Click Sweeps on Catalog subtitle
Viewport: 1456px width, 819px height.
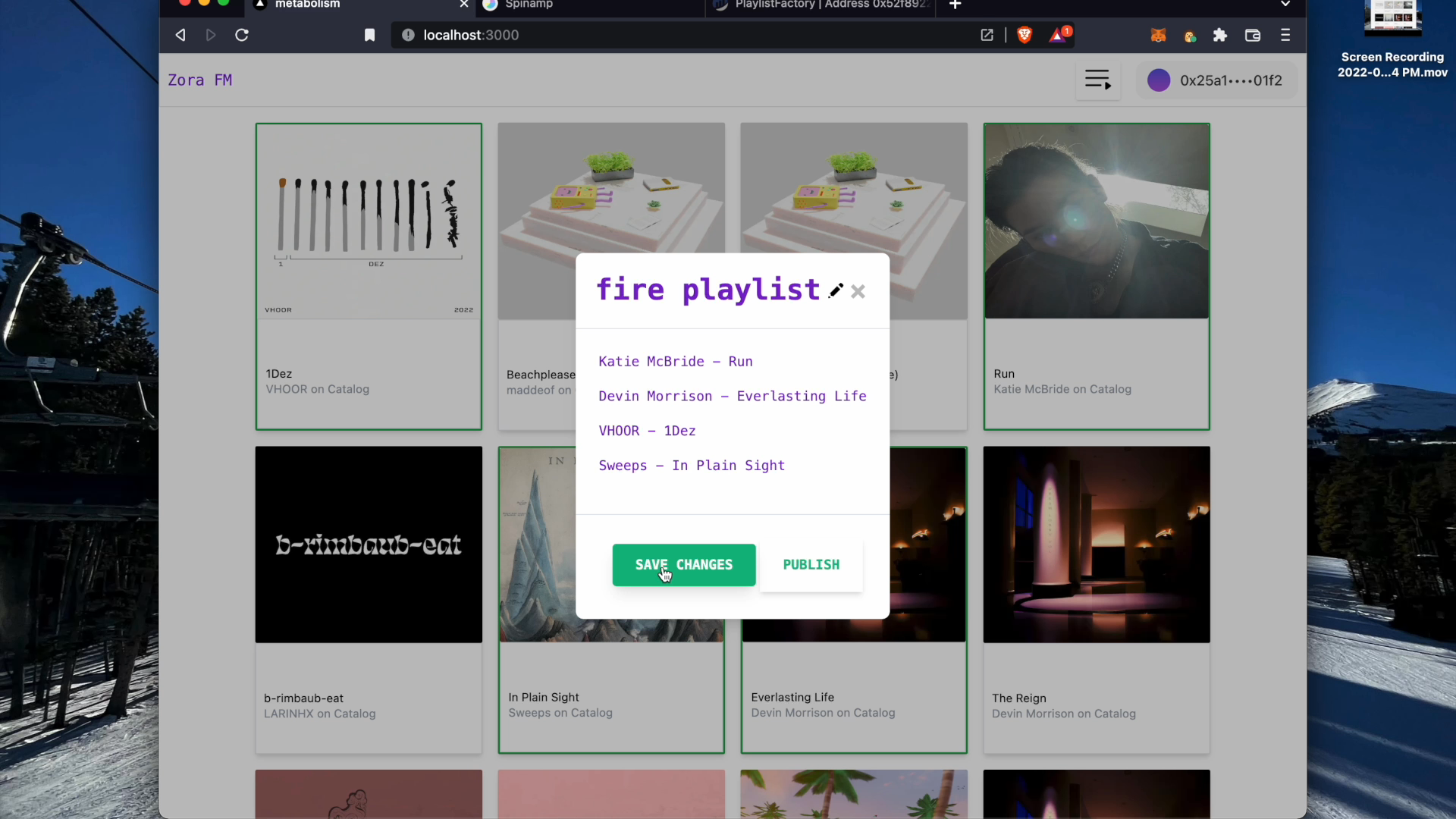point(560,714)
